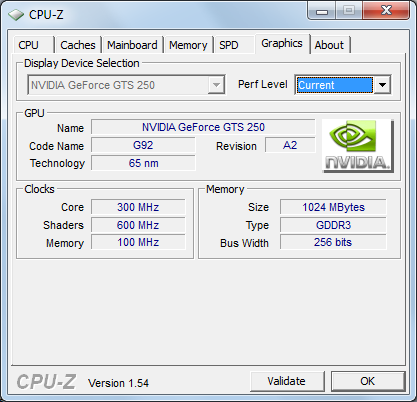417x402 pixels.
Task: Click the NVIDIA logo image
Action: pyautogui.click(x=358, y=146)
